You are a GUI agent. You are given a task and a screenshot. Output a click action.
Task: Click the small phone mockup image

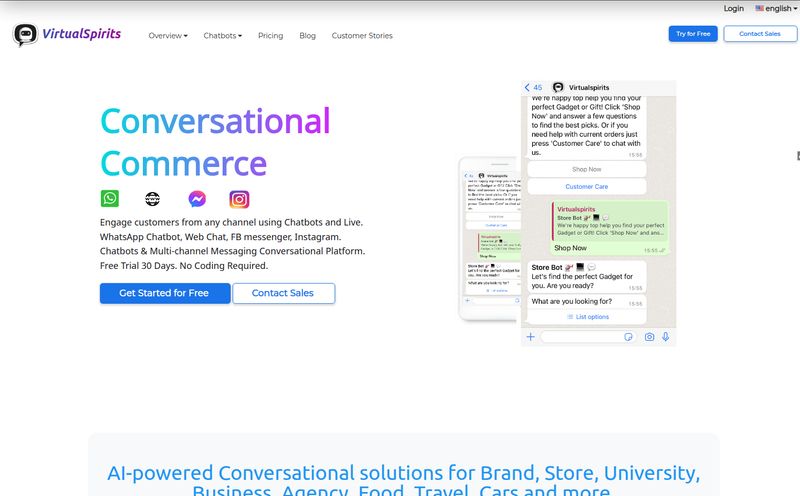pyautogui.click(x=490, y=239)
